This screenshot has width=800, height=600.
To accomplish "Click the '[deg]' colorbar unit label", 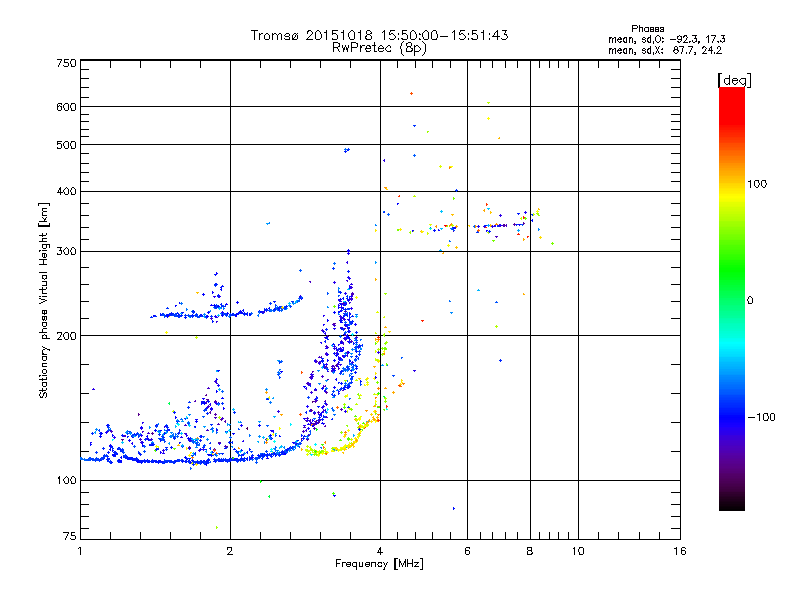I will tap(734, 80).
